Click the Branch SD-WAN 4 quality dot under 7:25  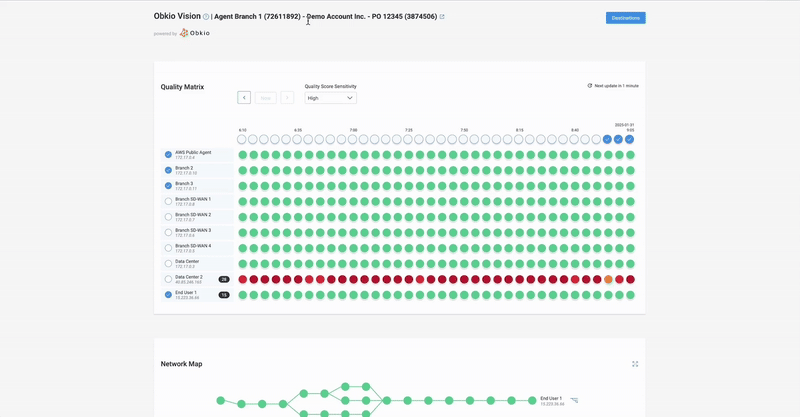[409, 248]
